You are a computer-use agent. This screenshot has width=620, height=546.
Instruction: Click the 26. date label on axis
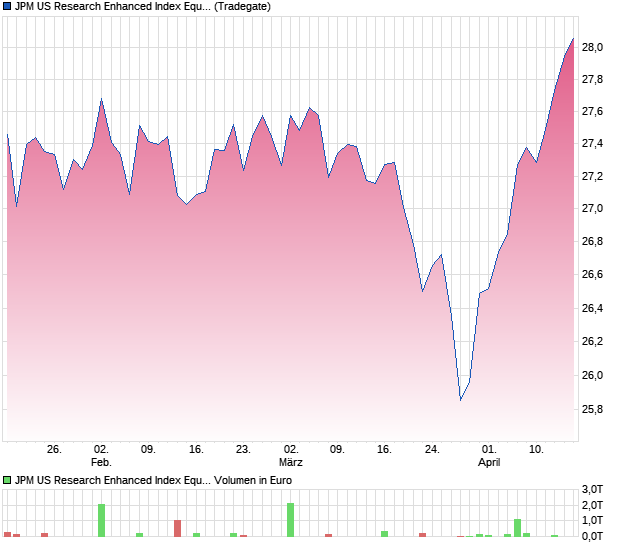[x=54, y=450]
